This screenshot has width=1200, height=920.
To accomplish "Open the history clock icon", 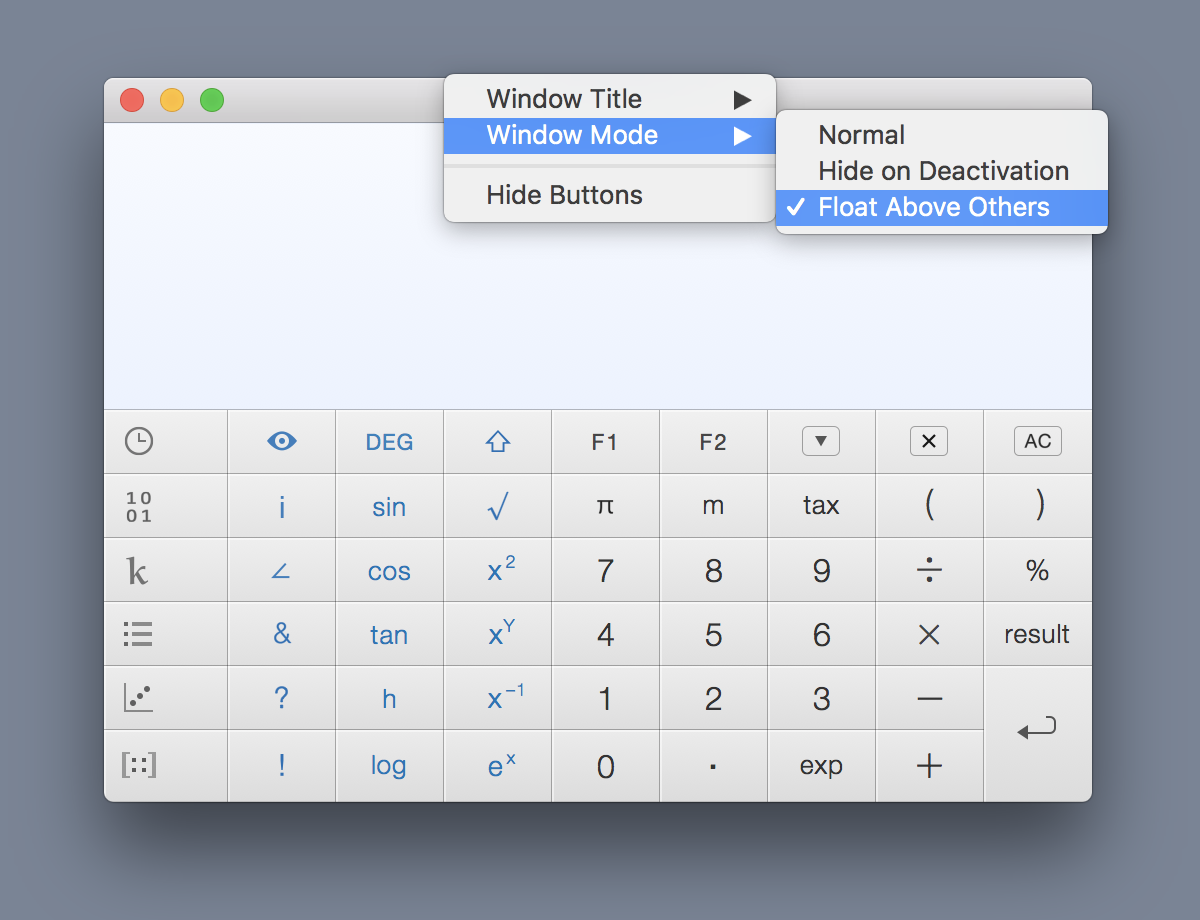I will pyautogui.click(x=139, y=441).
